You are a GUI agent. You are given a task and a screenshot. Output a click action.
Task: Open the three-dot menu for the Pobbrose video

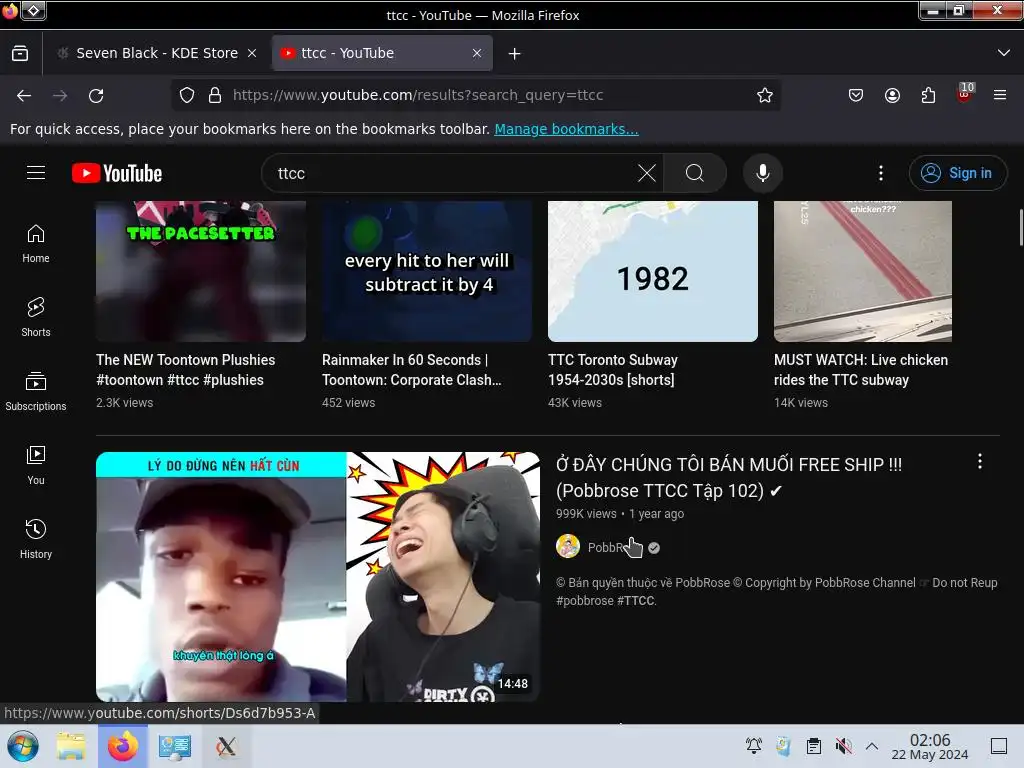click(x=980, y=462)
